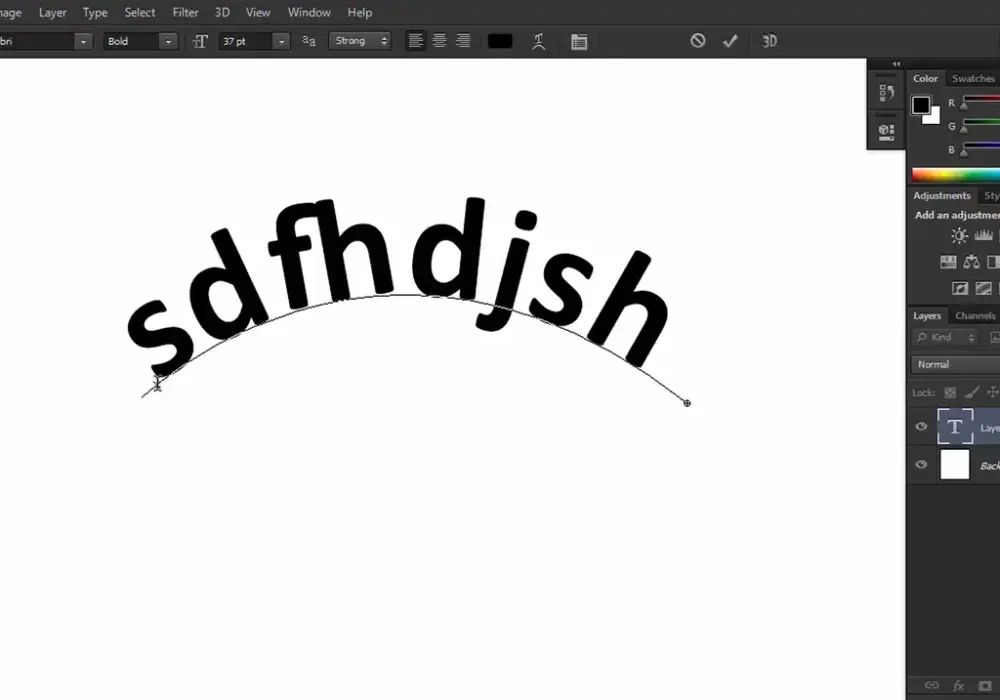Image resolution: width=1000 pixels, height=700 pixels.
Task: Click the path end anchor point
Action: [x=687, y=403]
